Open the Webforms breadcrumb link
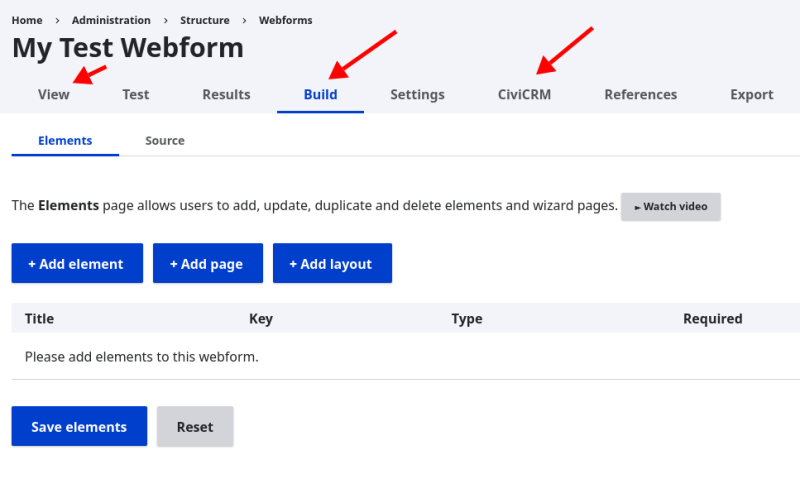This screenshot has height=479, width=800. (285, 20)
